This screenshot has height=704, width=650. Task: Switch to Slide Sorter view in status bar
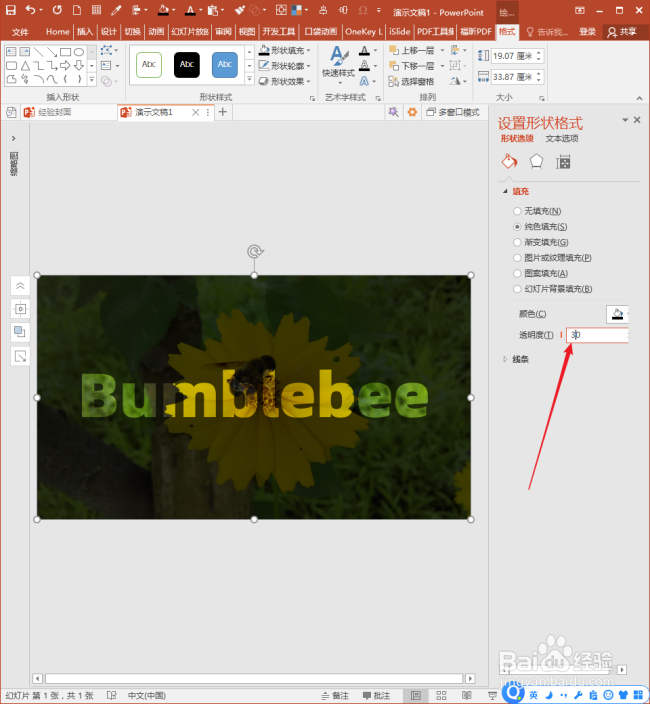[441, 695]
